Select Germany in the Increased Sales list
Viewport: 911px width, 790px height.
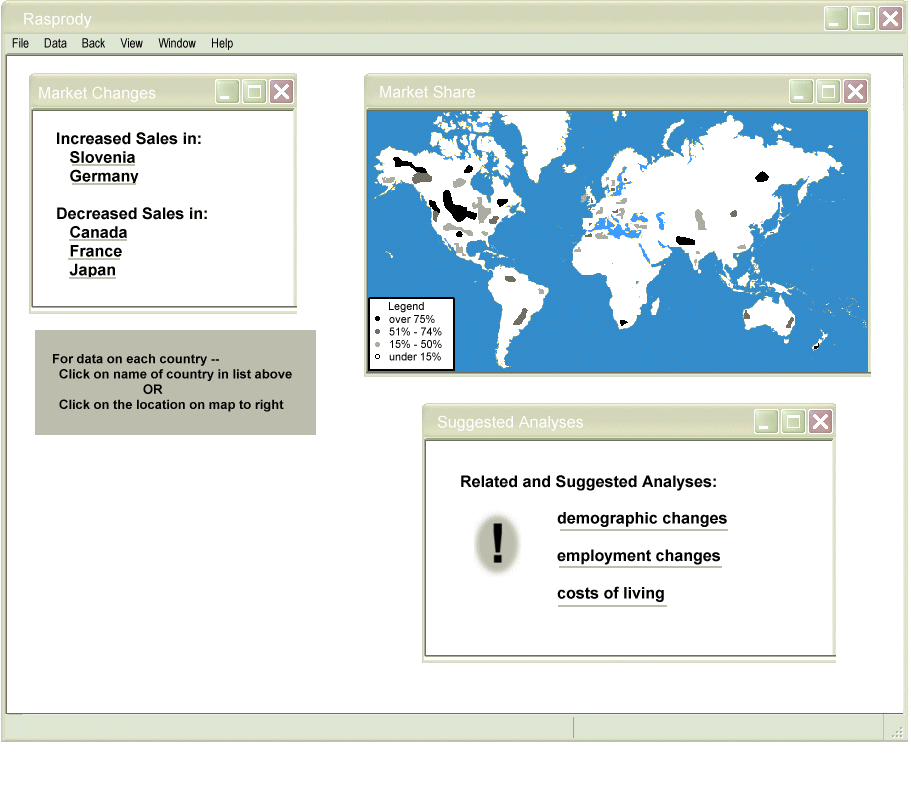(104, 177)
